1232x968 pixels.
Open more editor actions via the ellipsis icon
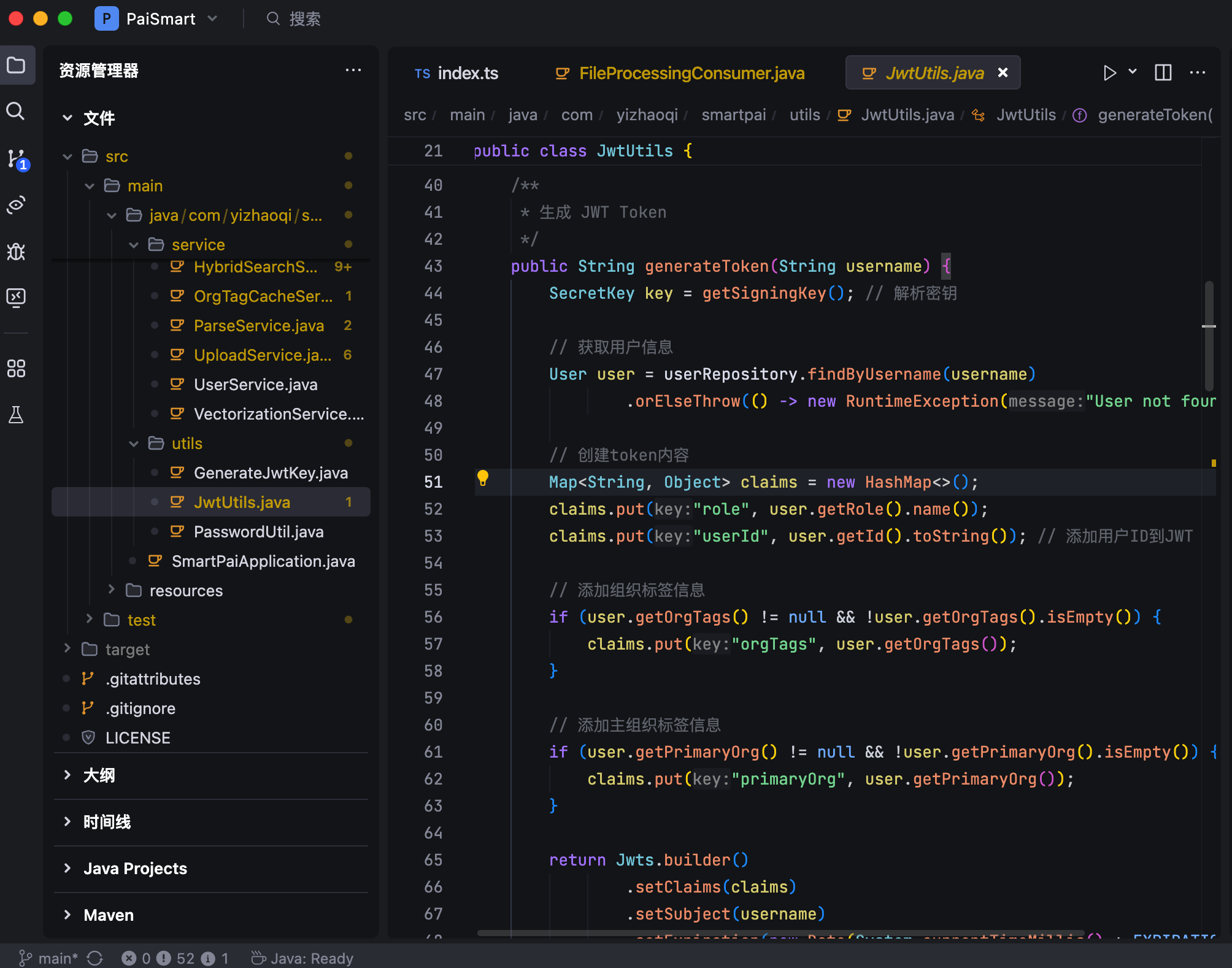tap(1198, 73)
